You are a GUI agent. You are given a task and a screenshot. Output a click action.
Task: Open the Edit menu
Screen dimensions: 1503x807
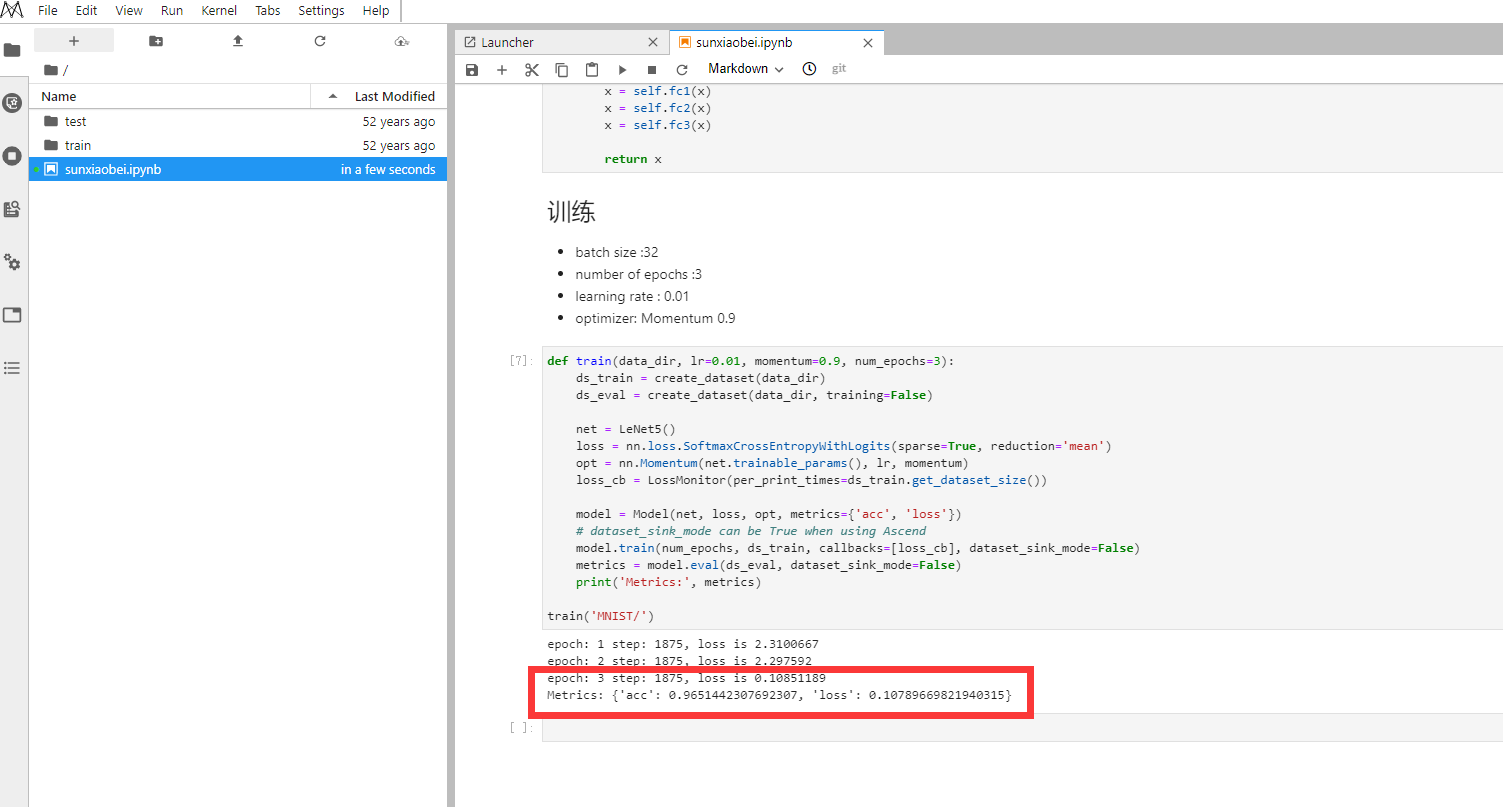86,10
